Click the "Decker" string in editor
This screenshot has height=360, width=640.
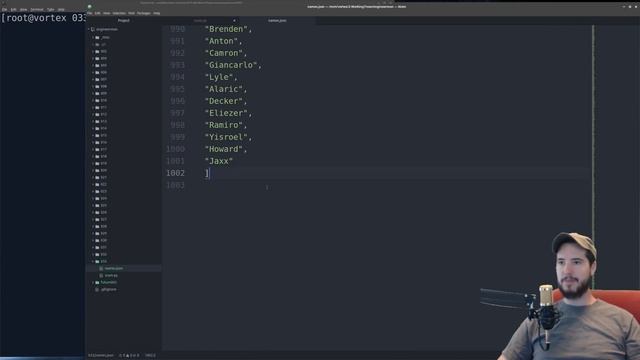pyautogui.click(x=224, y=101)
